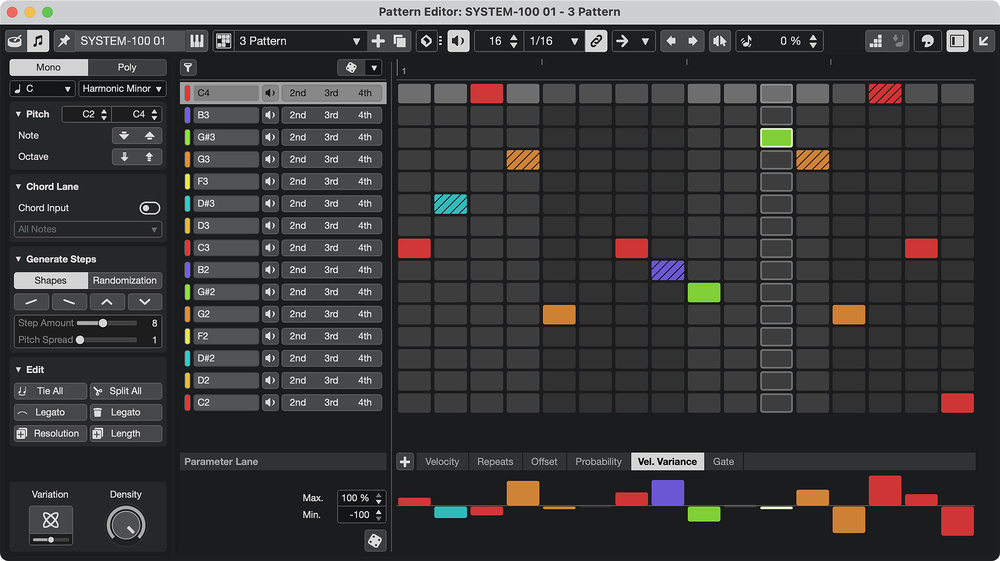
Task: Mute the C3 lane speaker
Action: click(270, 248)
